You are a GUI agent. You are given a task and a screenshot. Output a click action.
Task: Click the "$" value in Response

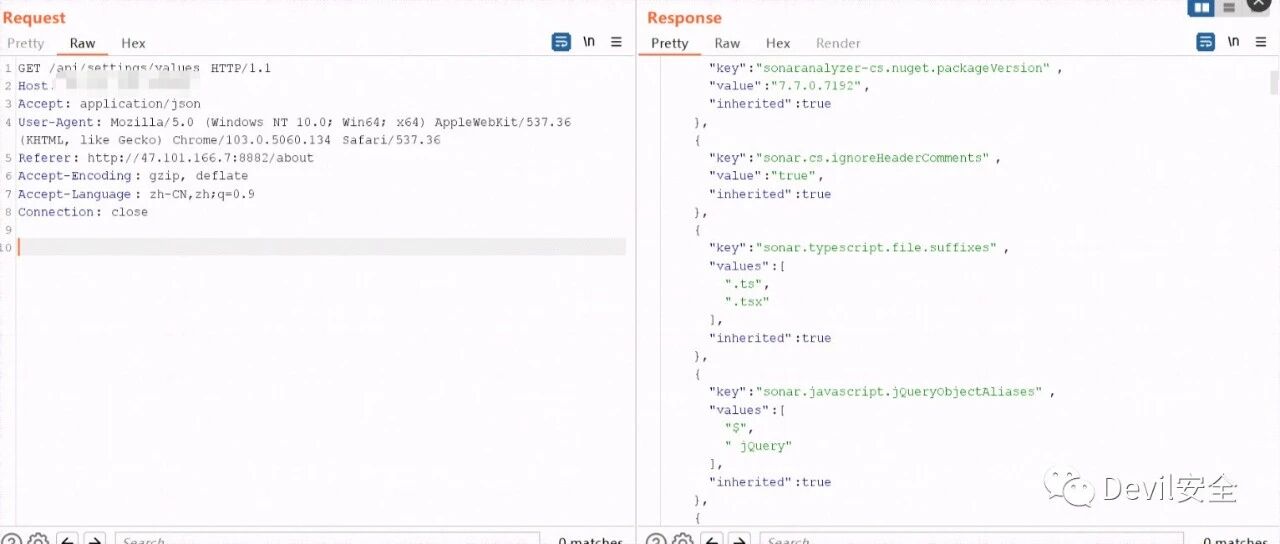pos(737,428)
